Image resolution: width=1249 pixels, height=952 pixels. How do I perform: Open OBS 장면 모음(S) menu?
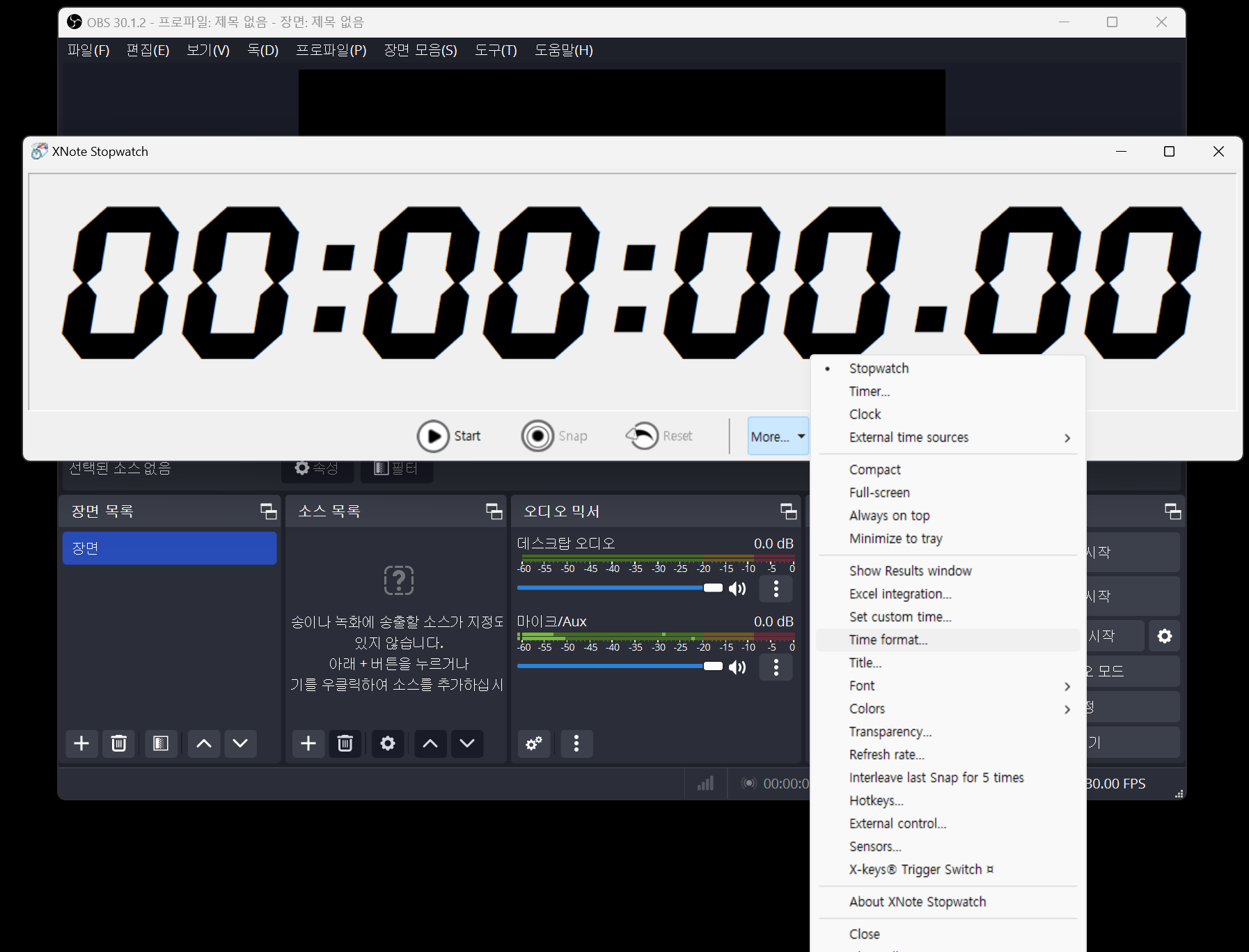421,50
